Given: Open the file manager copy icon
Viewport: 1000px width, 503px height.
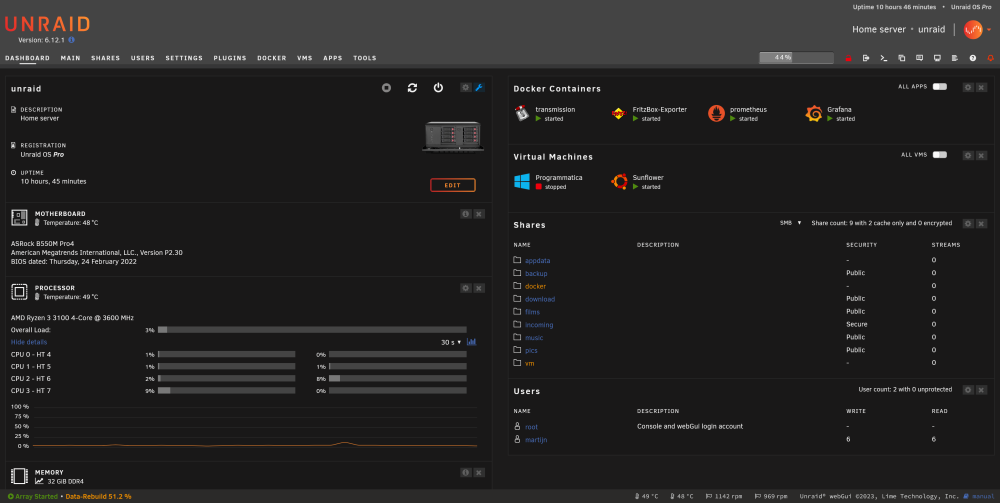Looking at the screenshot, I should [x=902, y=58].
